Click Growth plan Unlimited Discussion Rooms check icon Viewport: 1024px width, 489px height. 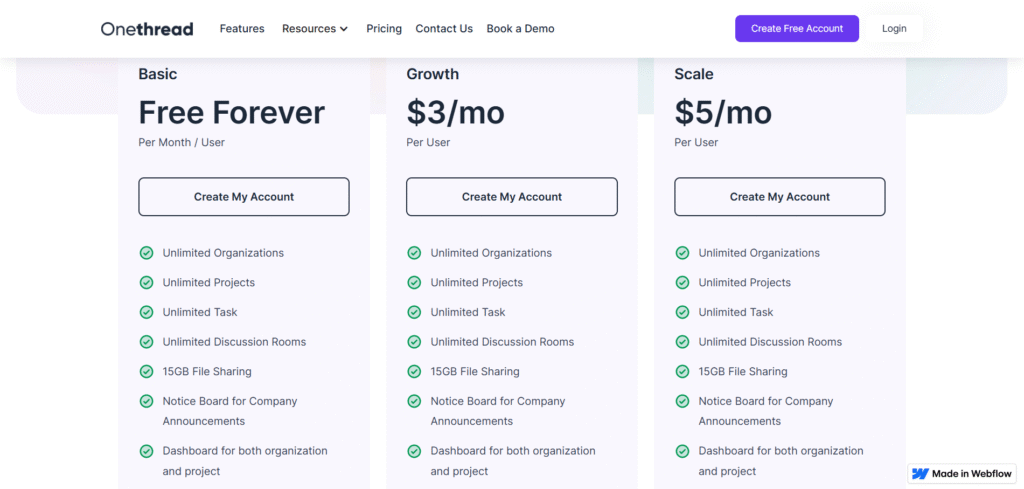[414, 341]
